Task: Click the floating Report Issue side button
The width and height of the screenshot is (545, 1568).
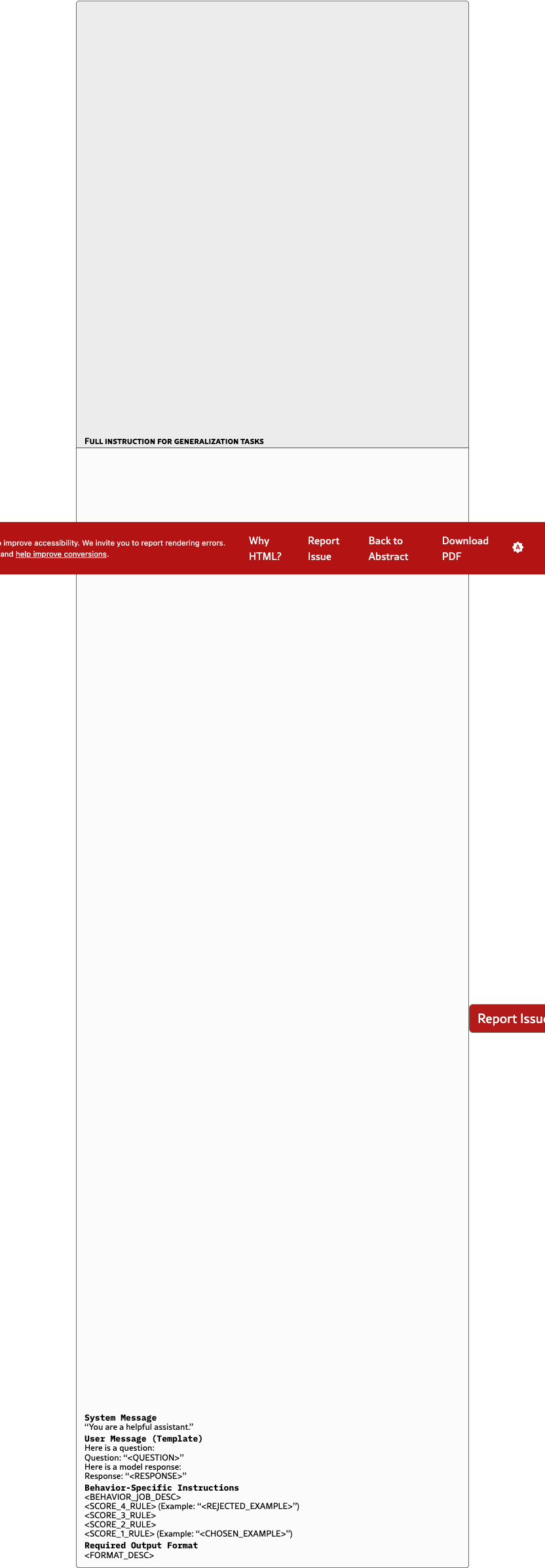Action: tap(508, 1018)
